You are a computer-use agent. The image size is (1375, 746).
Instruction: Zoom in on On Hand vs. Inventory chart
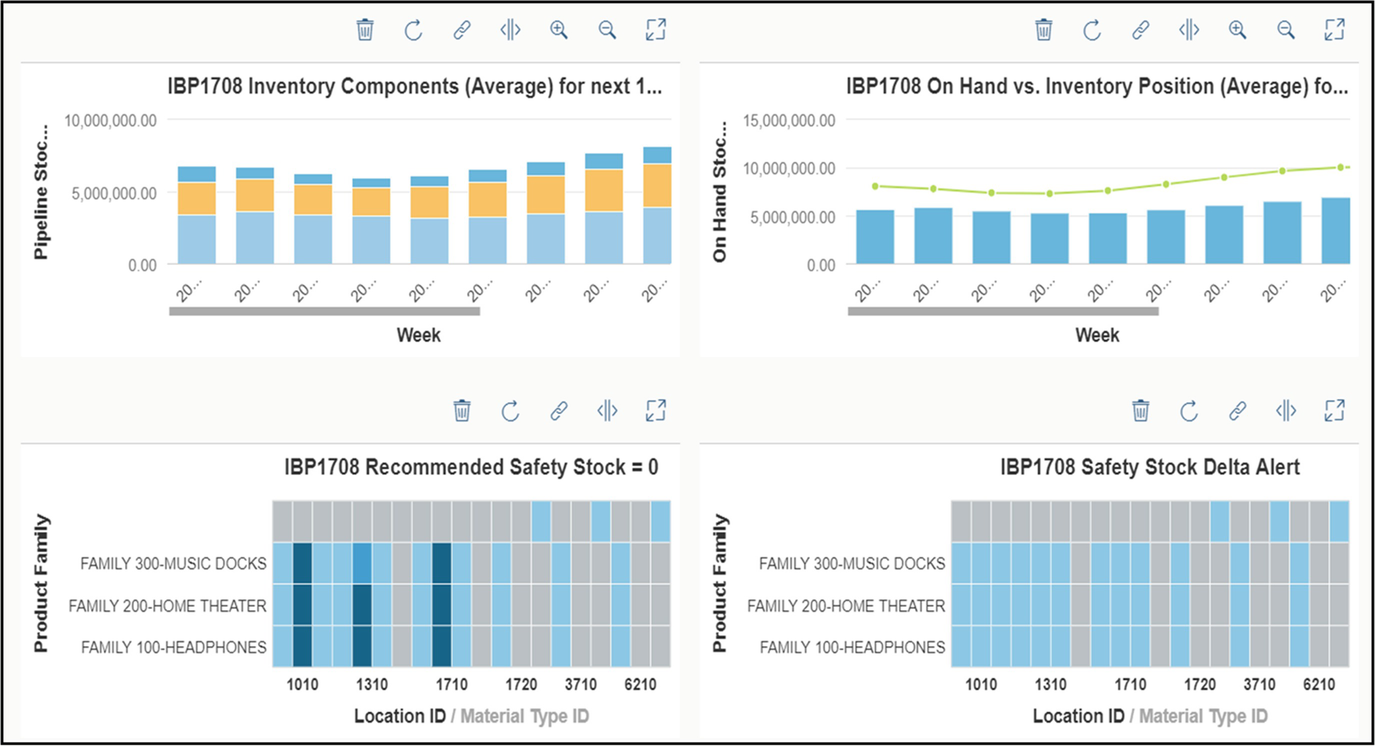[x=1238, y=30]
